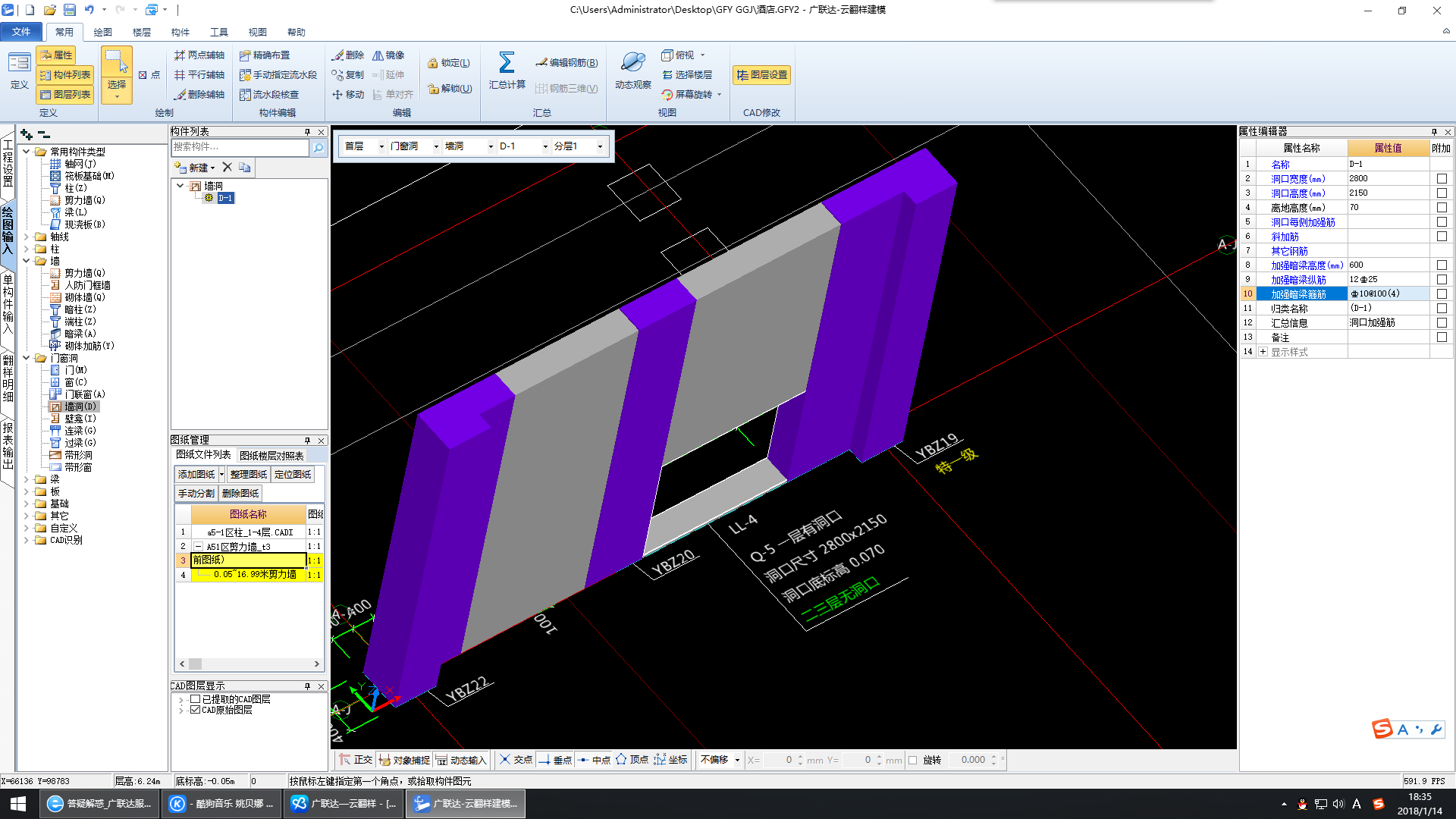Select the 点 point drawing tool
Image resolution: width=1456 pixels, height=819 pixels.
[149, 75]
